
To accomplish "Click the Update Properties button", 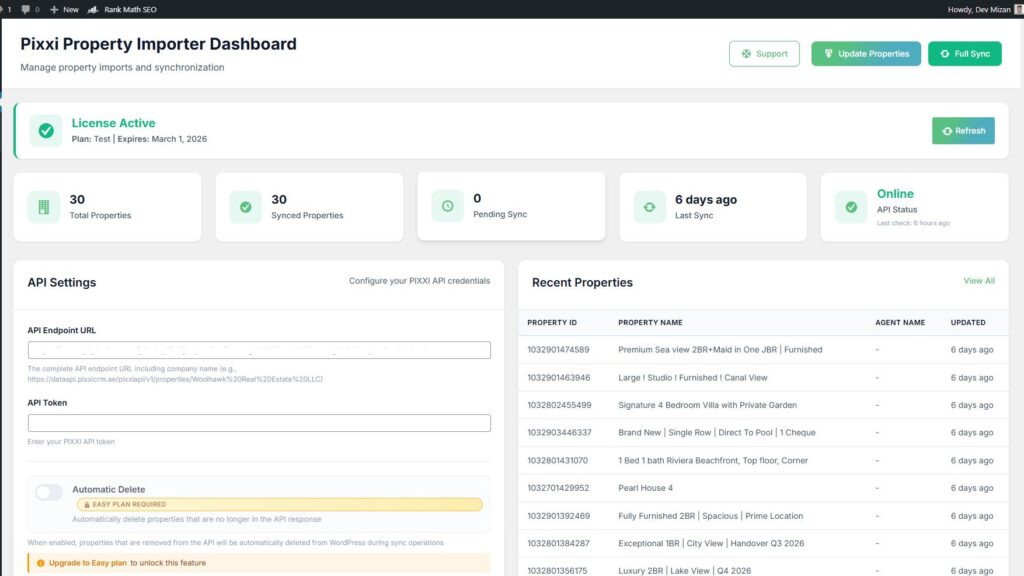I will [865, 54].
